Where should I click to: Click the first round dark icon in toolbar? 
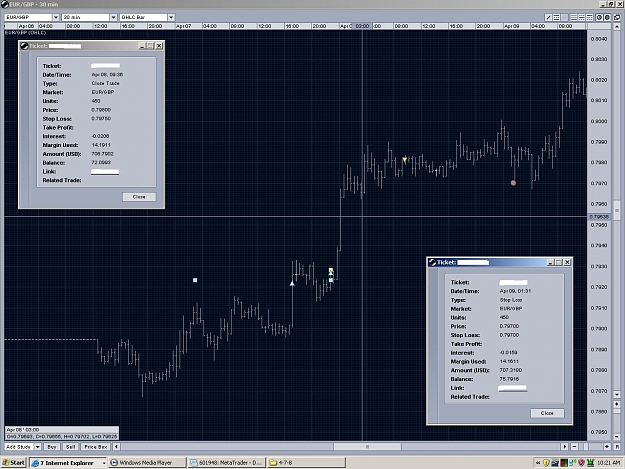pyautogui.click(x=599, y=17)
